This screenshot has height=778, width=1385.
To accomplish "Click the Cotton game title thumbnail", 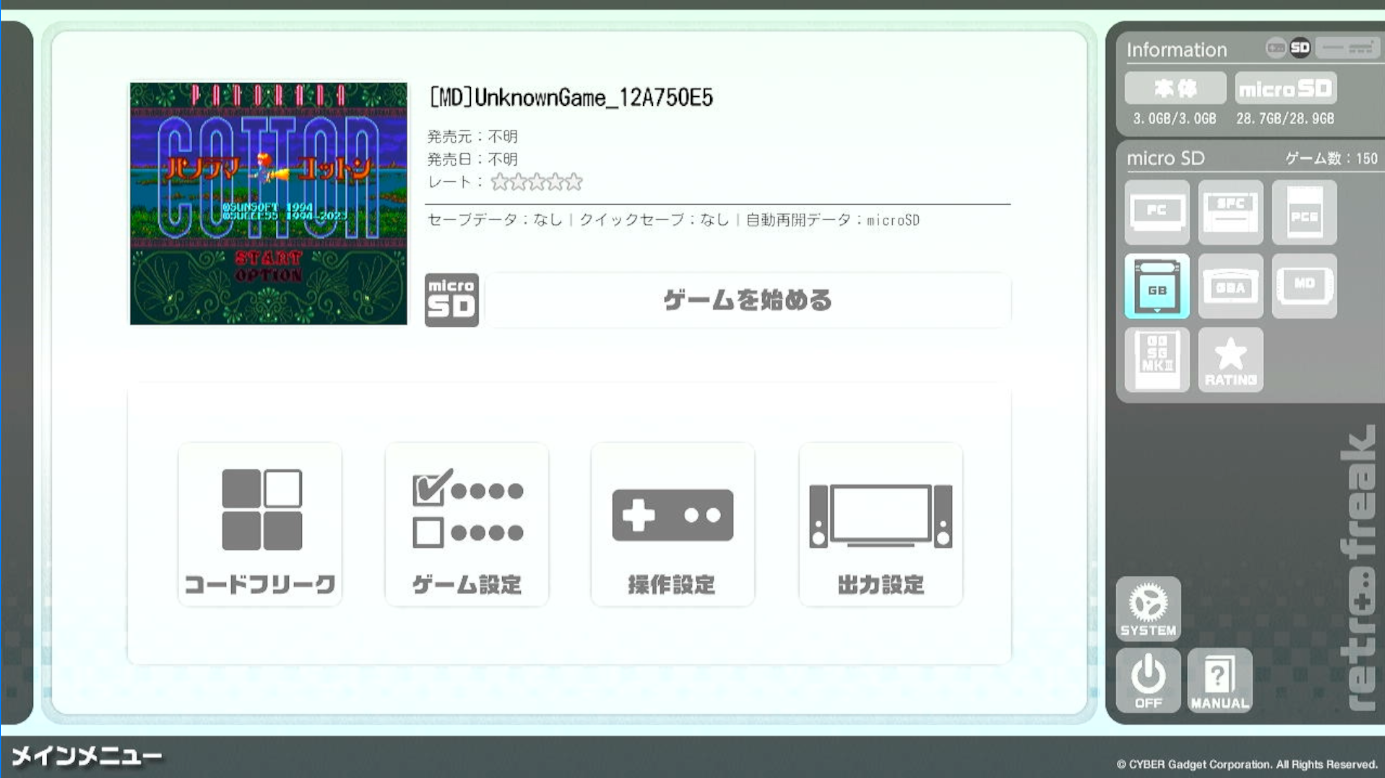I will 269,203.
